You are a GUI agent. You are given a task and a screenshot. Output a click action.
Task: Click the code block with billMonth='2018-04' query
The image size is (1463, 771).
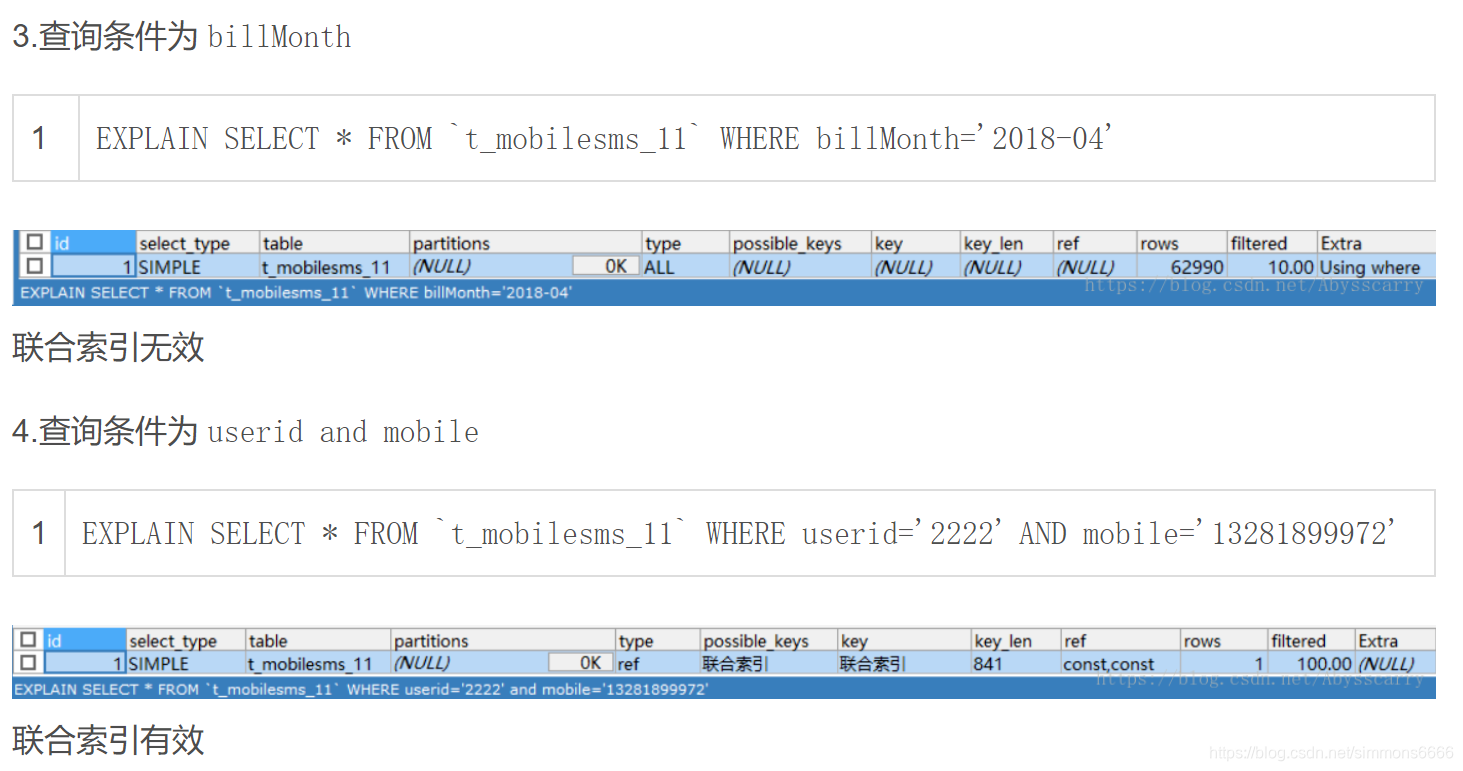tap(723, 138)
